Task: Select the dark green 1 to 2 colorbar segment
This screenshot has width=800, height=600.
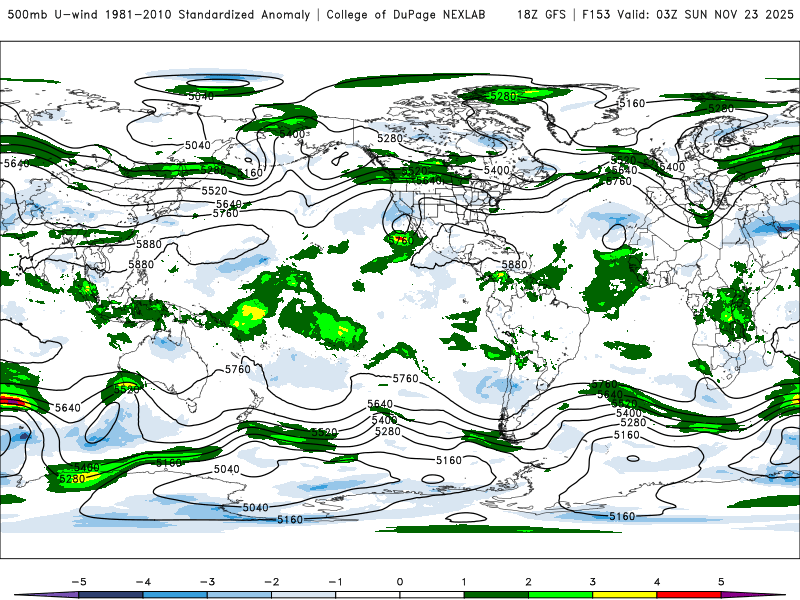Action: (x=496, y=595)
